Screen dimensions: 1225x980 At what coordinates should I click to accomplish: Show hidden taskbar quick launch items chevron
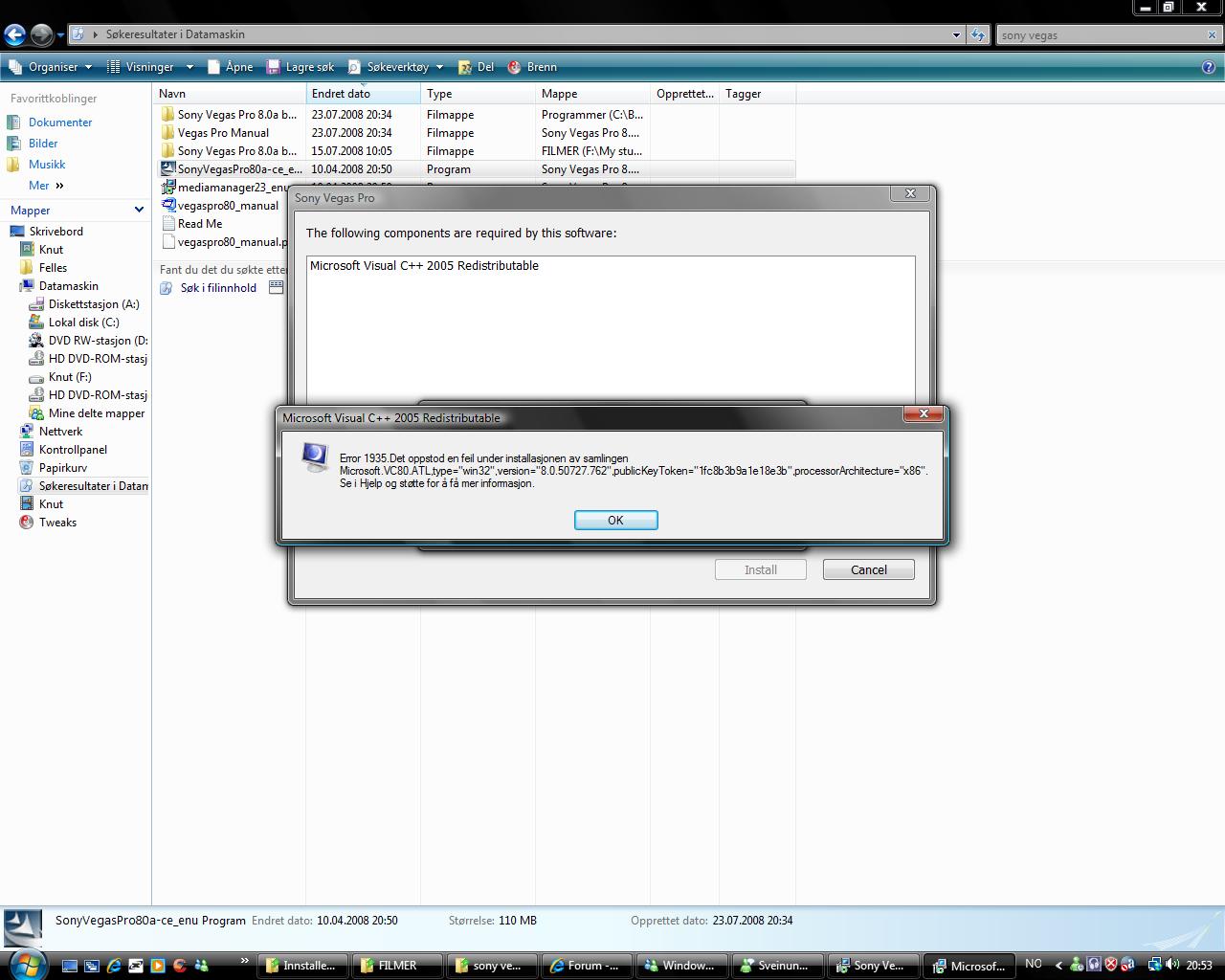[244, 961]
